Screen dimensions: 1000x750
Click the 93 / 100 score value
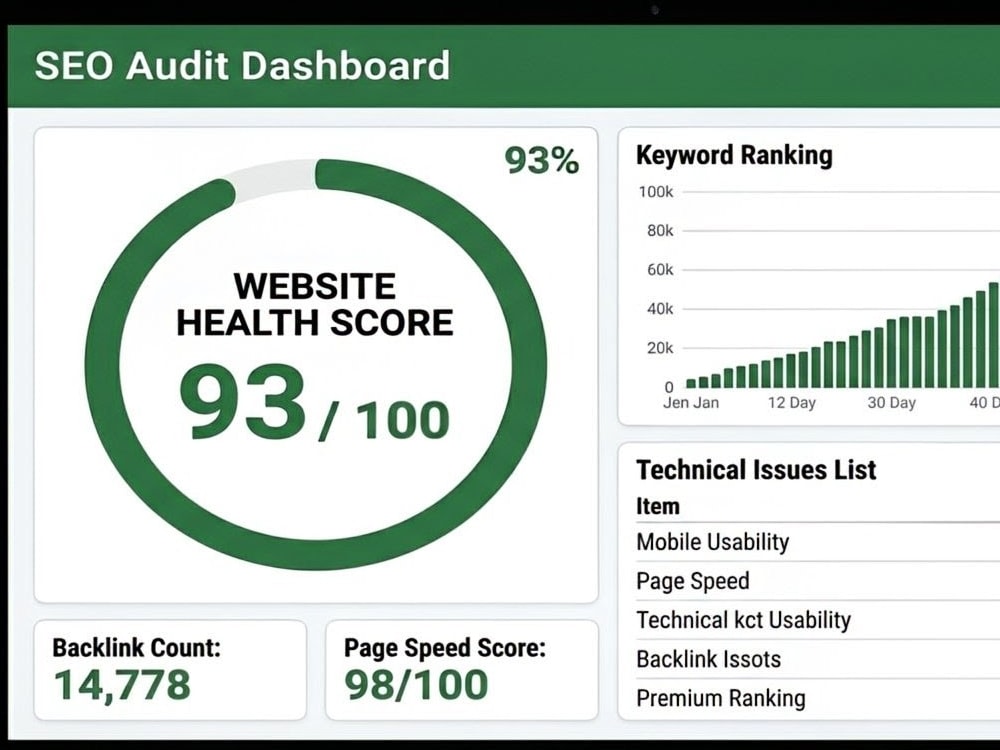(x=315, y=404)
